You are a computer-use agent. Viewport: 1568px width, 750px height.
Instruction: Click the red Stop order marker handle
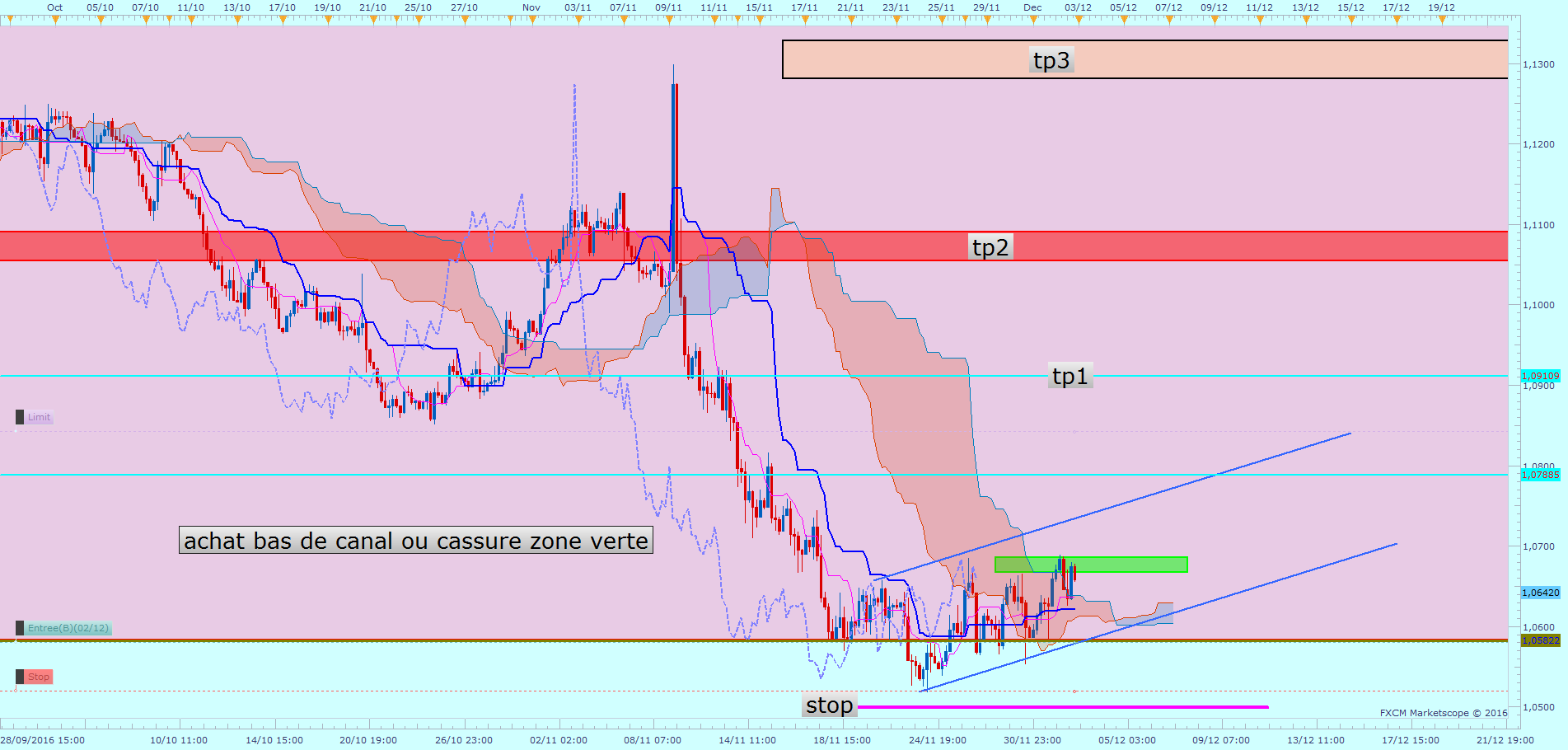tap(20, 677)
